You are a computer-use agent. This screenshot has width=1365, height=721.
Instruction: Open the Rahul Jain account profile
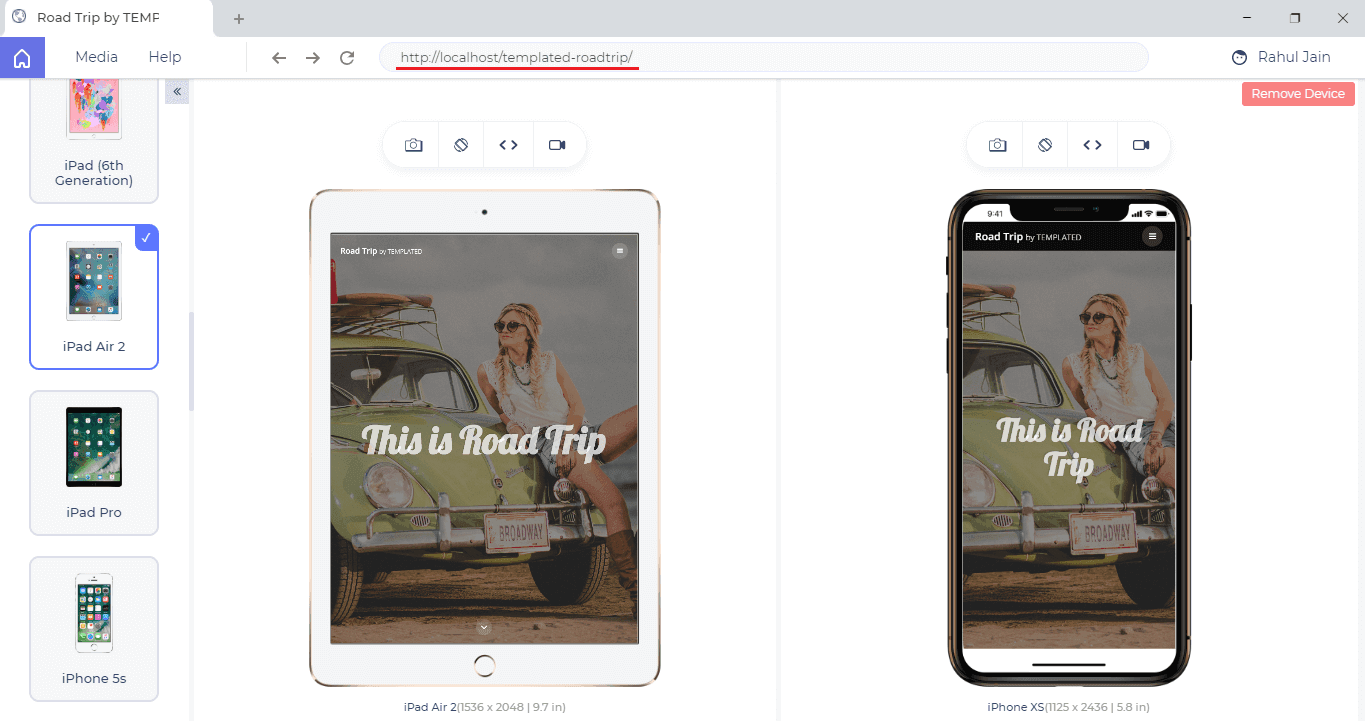click(1280, 56)
